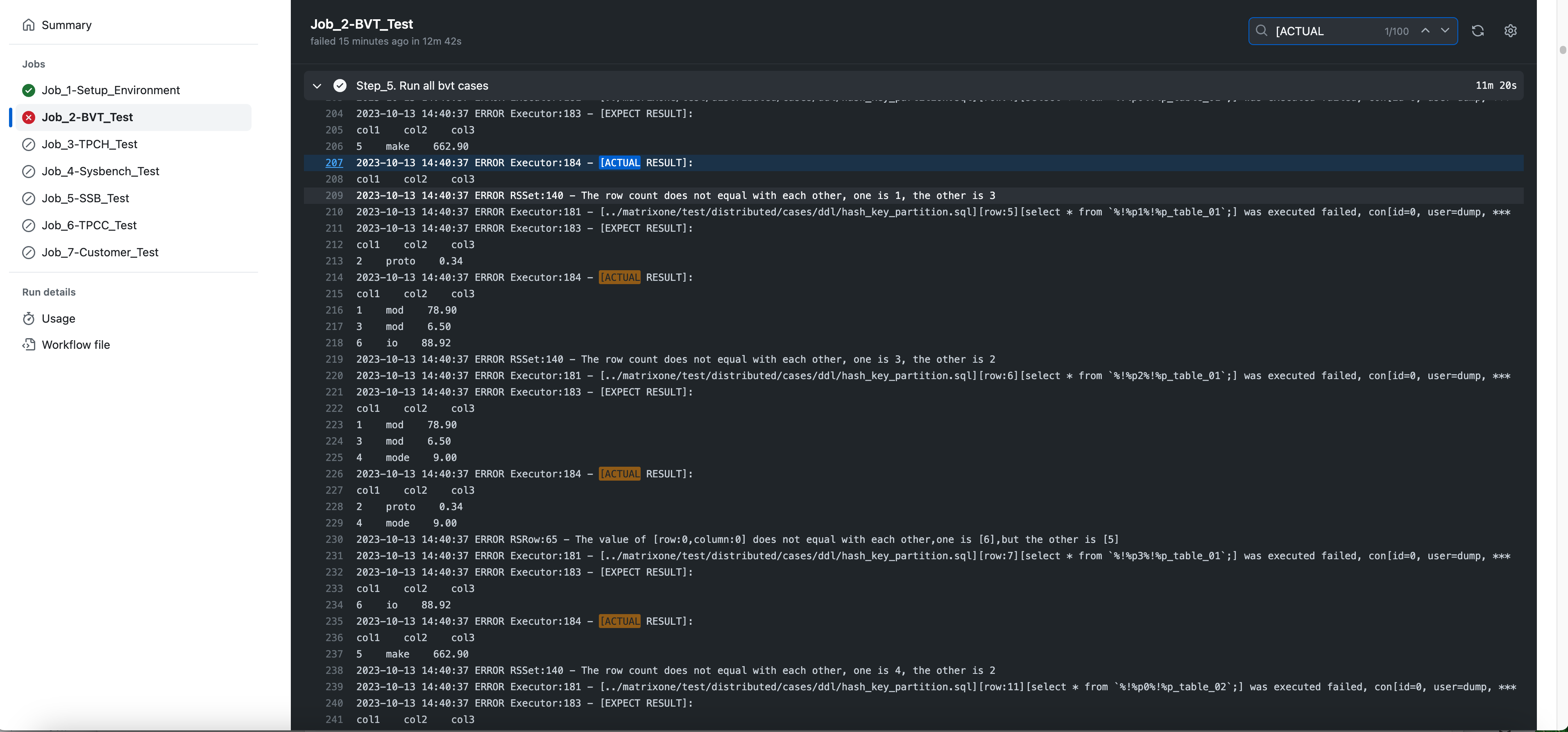Screen dimensions: 1568x732
Task: Click the search magnifier icon
Action: [1261, 31]
